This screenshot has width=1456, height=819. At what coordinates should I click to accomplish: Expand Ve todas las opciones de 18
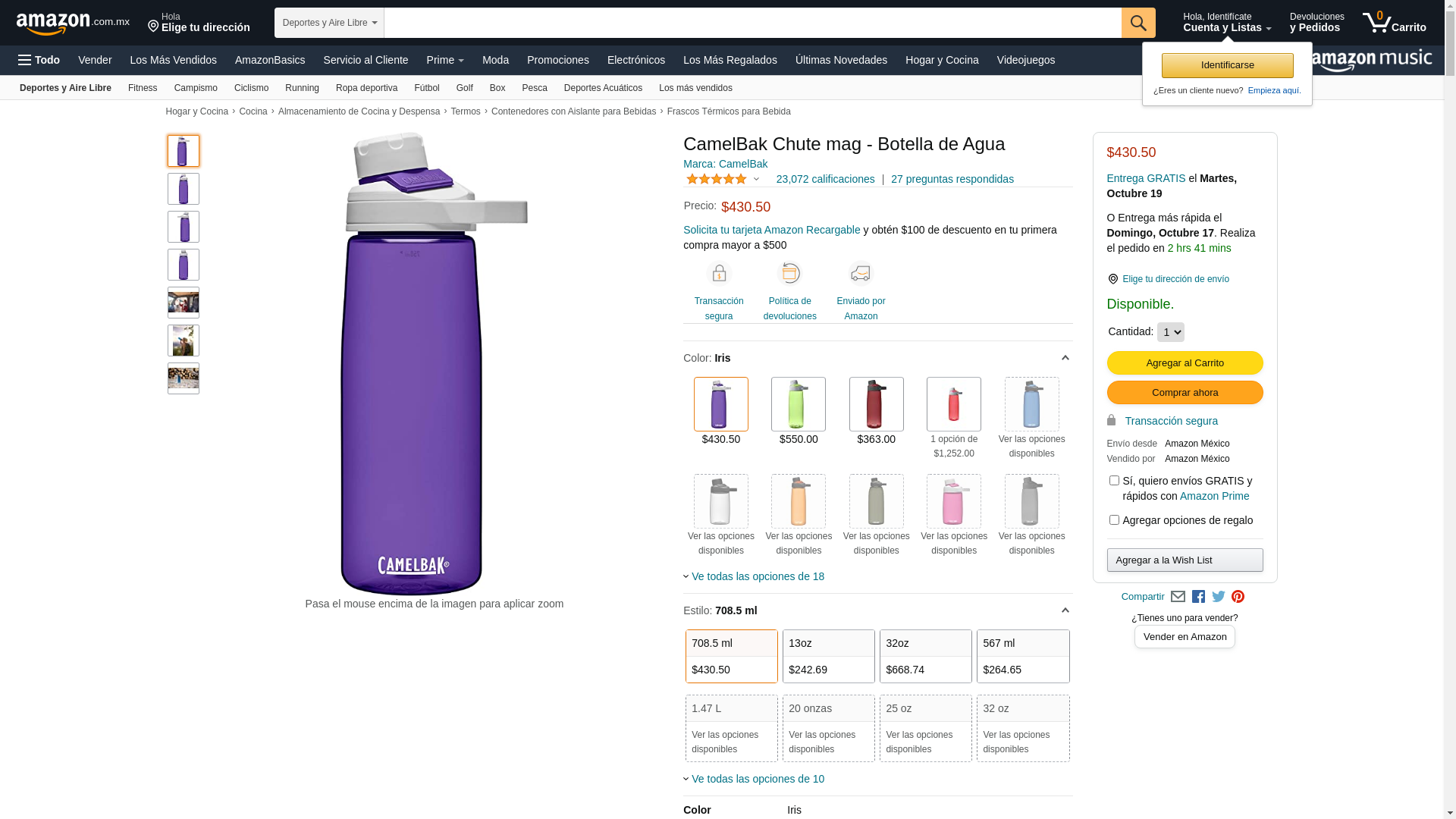coord(757,576)
